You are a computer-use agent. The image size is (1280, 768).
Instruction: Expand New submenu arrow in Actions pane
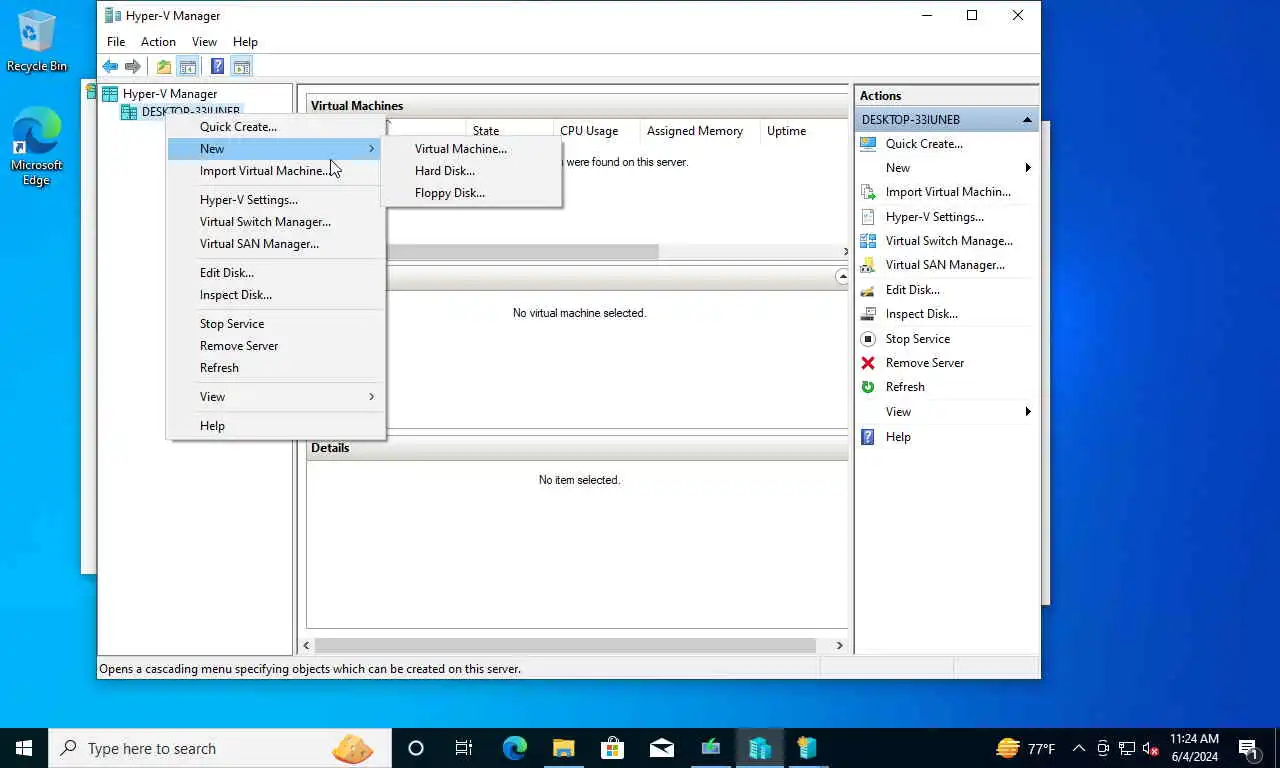coord(1028,168)
